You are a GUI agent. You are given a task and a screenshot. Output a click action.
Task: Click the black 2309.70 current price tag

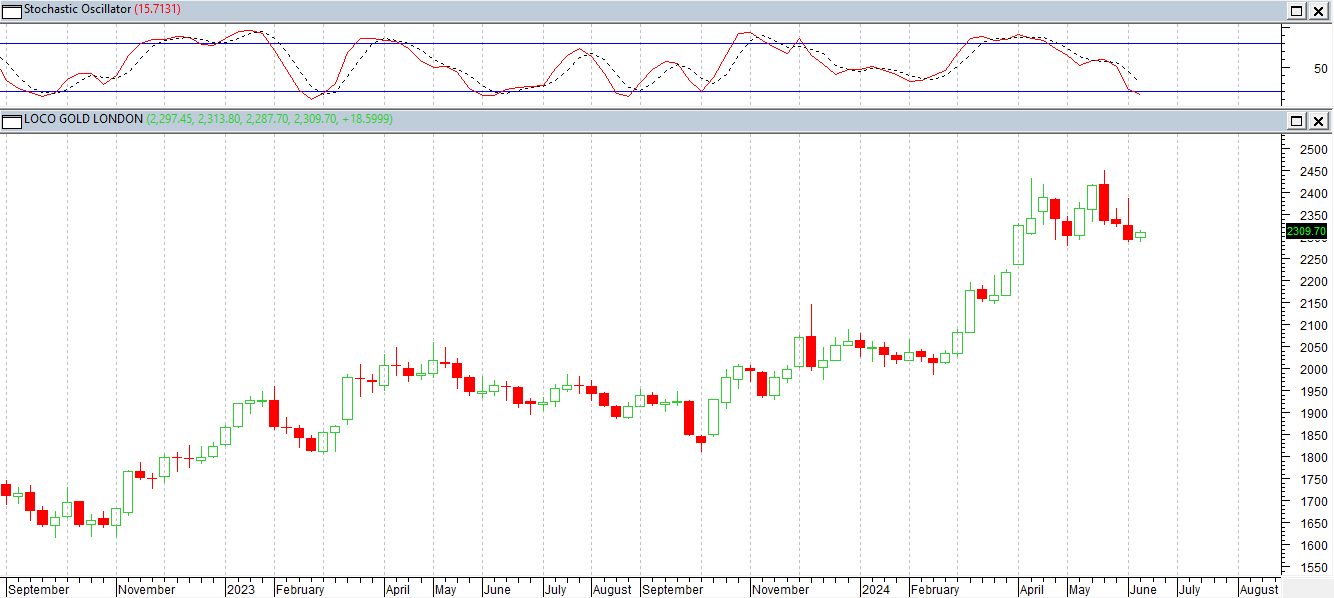[x=1306, y=231]
